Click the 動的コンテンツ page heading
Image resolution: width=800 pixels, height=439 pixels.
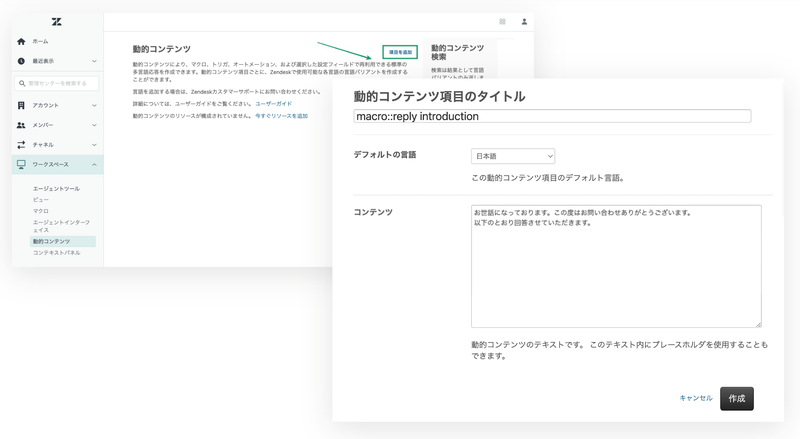[161, 49]
